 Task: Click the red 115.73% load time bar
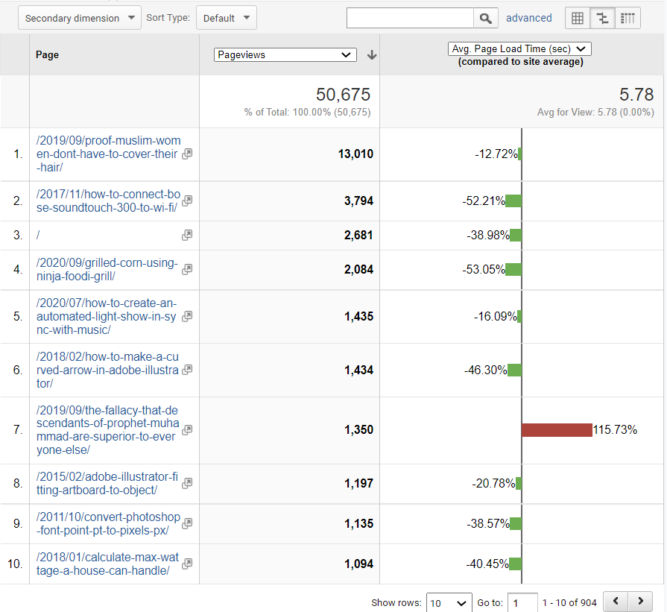pyautogui.click(x=557, y=430)
